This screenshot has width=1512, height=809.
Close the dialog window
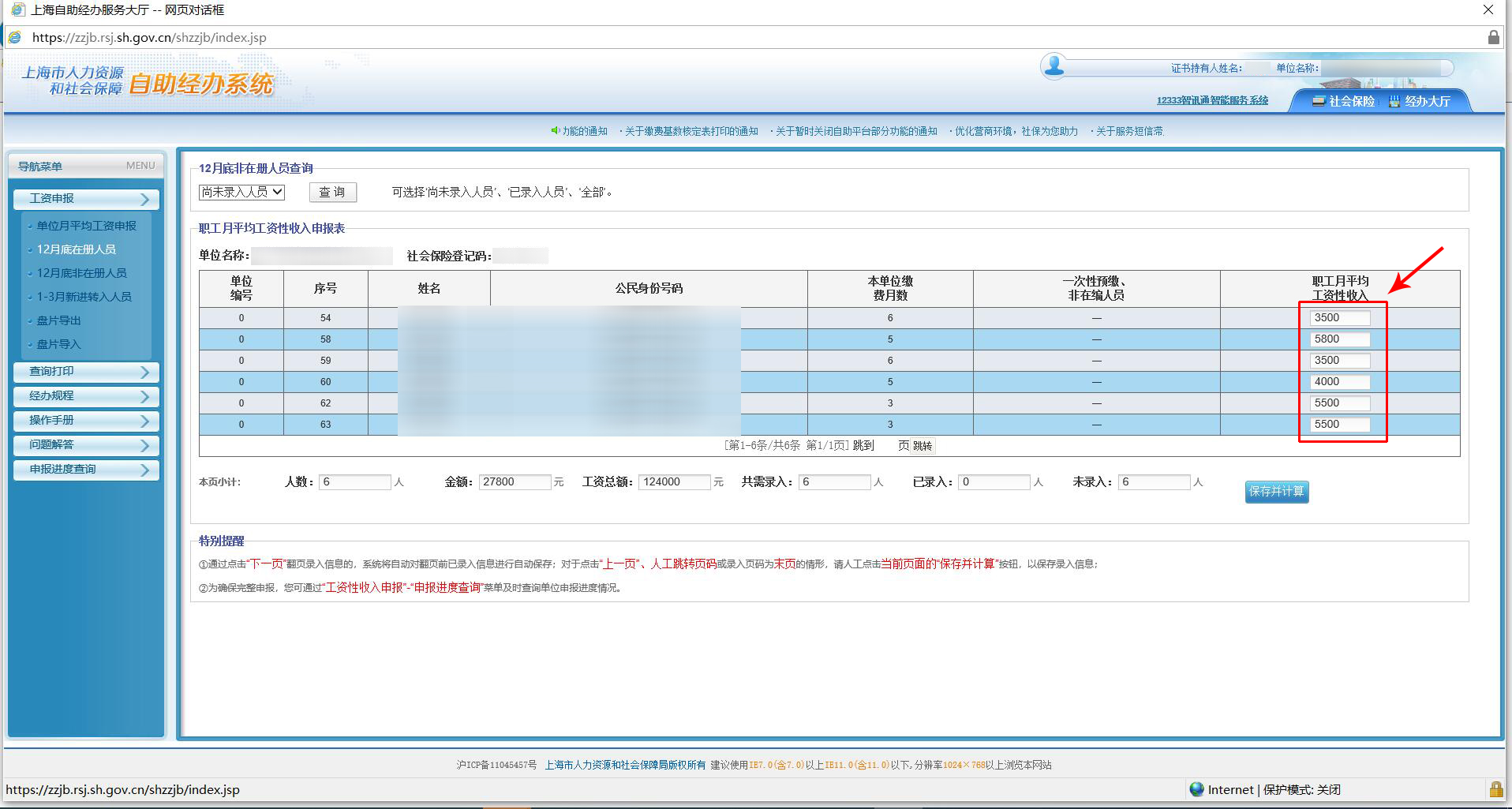pos(1488,10)
